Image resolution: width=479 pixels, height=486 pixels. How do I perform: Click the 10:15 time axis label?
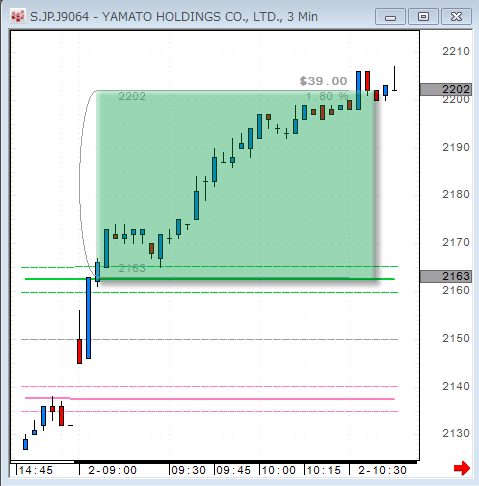pyautogui.click(x=323, y=470)
